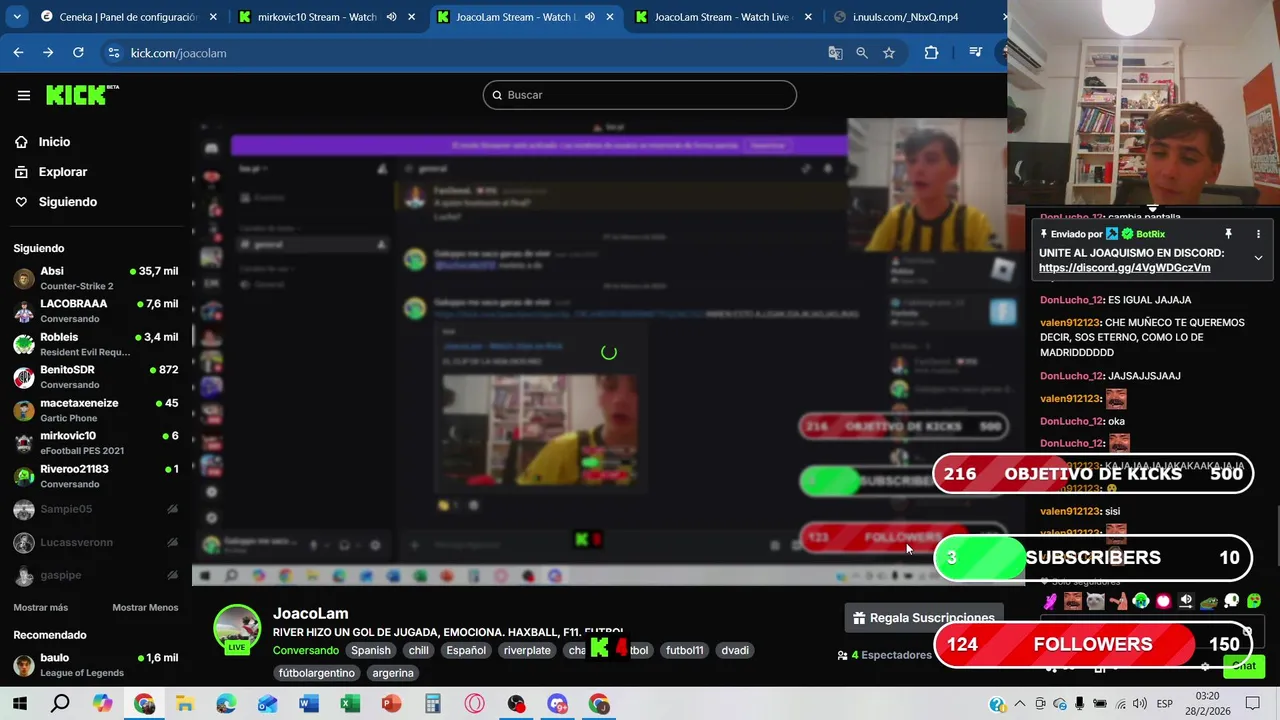
Task: Click the browser back arrow
Action: pyautogui.click(x=18, y=53)
